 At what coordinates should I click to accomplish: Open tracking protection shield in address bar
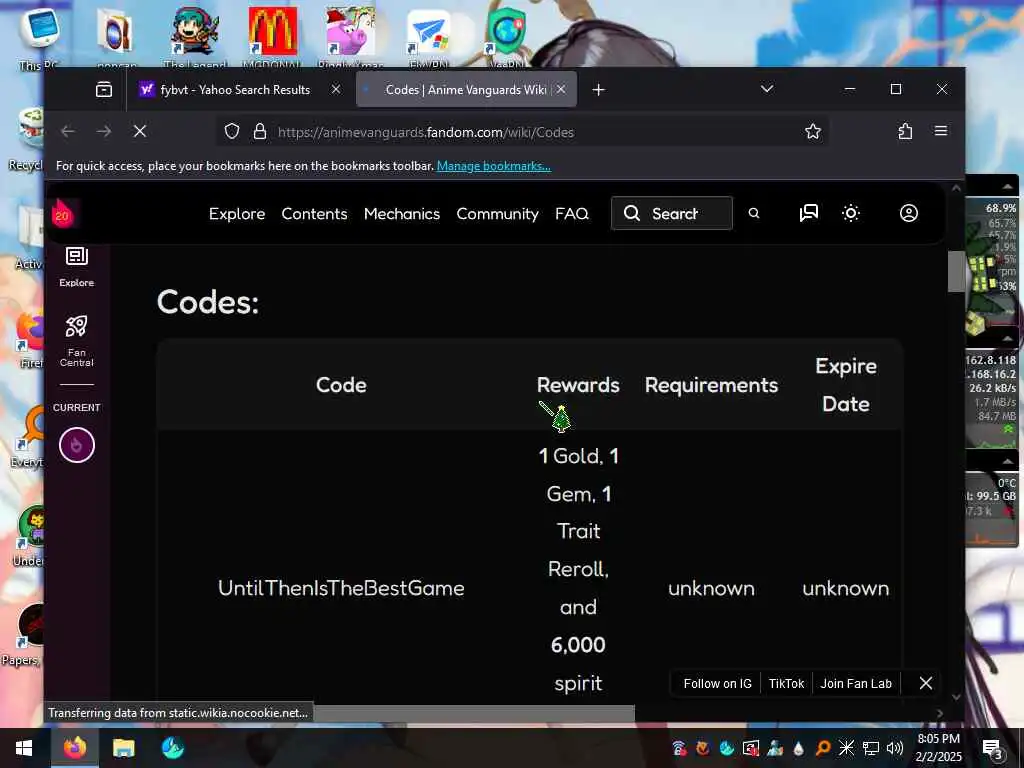(x=232, y=131)
